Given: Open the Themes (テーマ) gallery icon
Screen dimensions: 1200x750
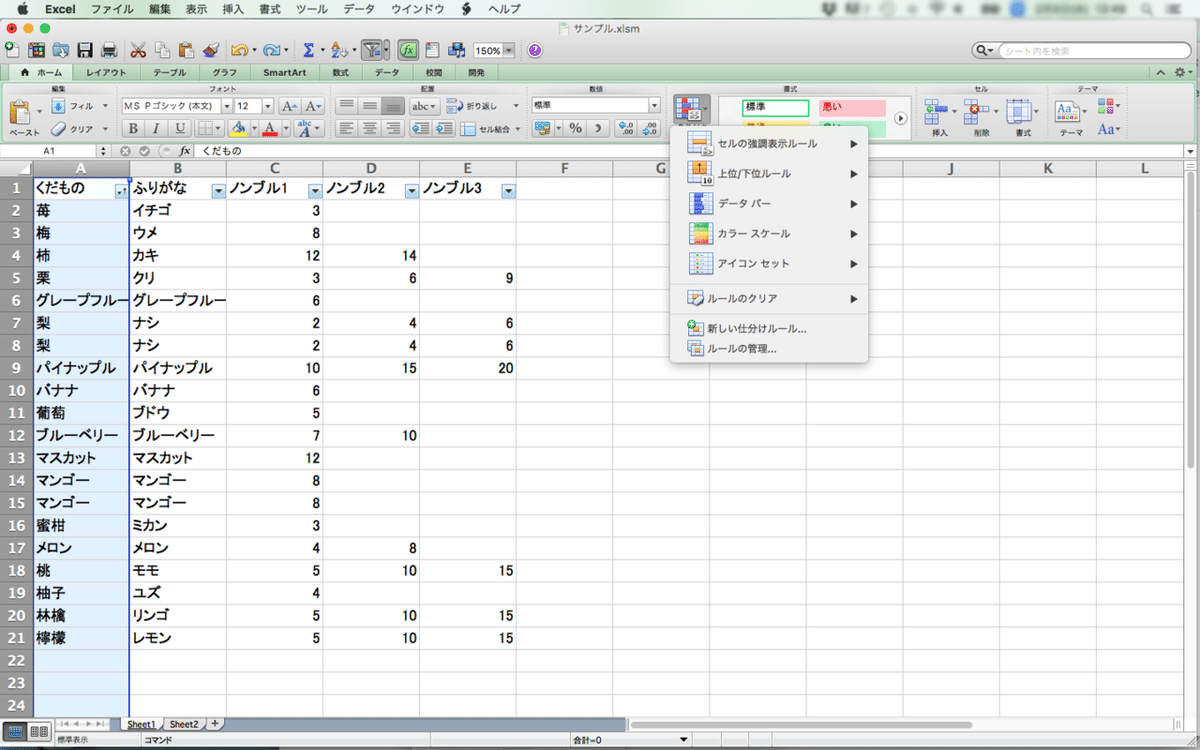Looking at the screenshot, I should click(x=1067, y=110).
